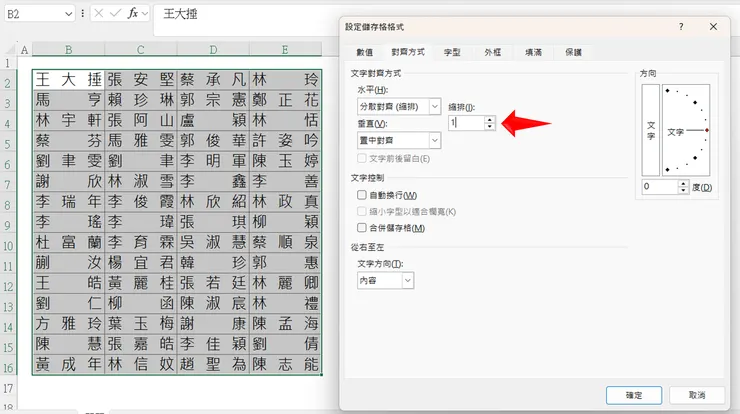The height and width of the screenshot is (414, 740).
Task: Click cell containing 張若廷
Action: coord(213,283)
